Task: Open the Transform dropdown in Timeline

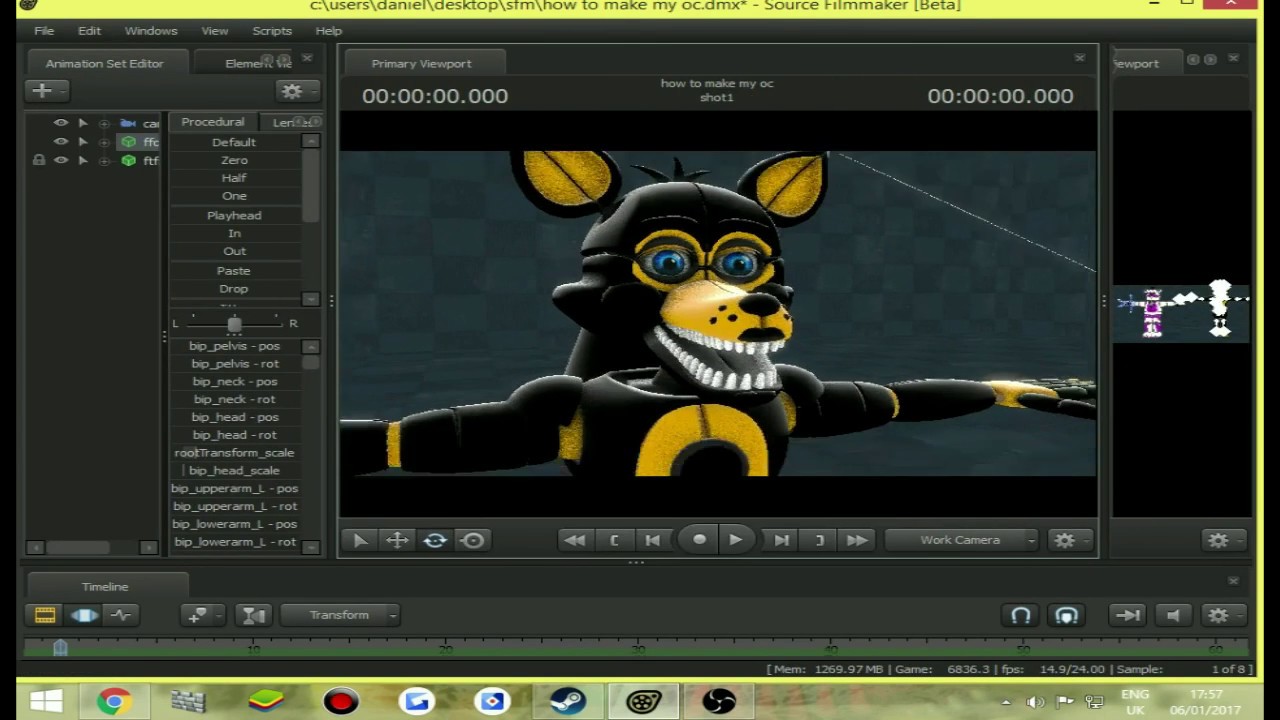Action: [340, 615]
